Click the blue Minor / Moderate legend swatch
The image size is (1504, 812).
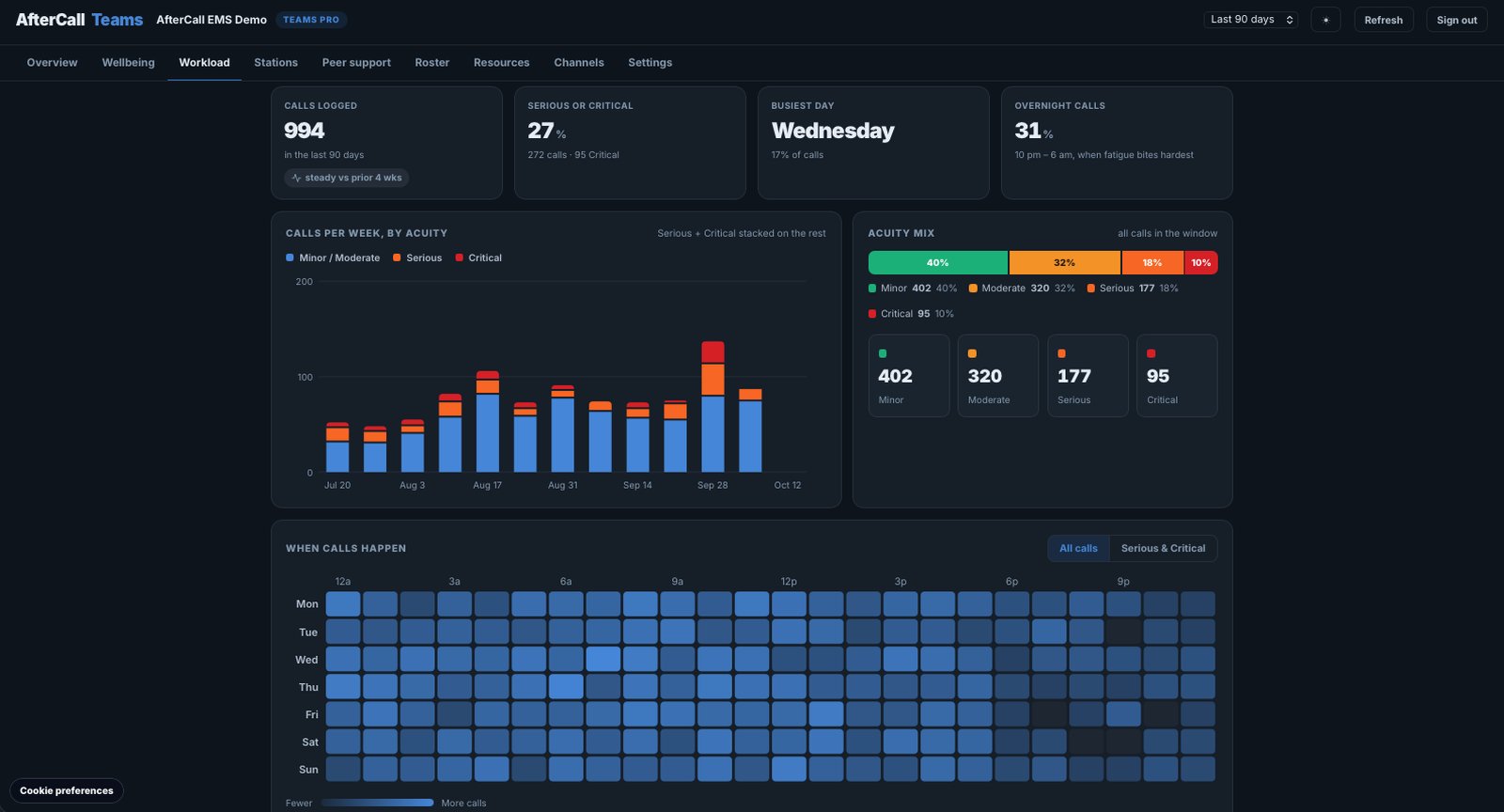point(290,258)
